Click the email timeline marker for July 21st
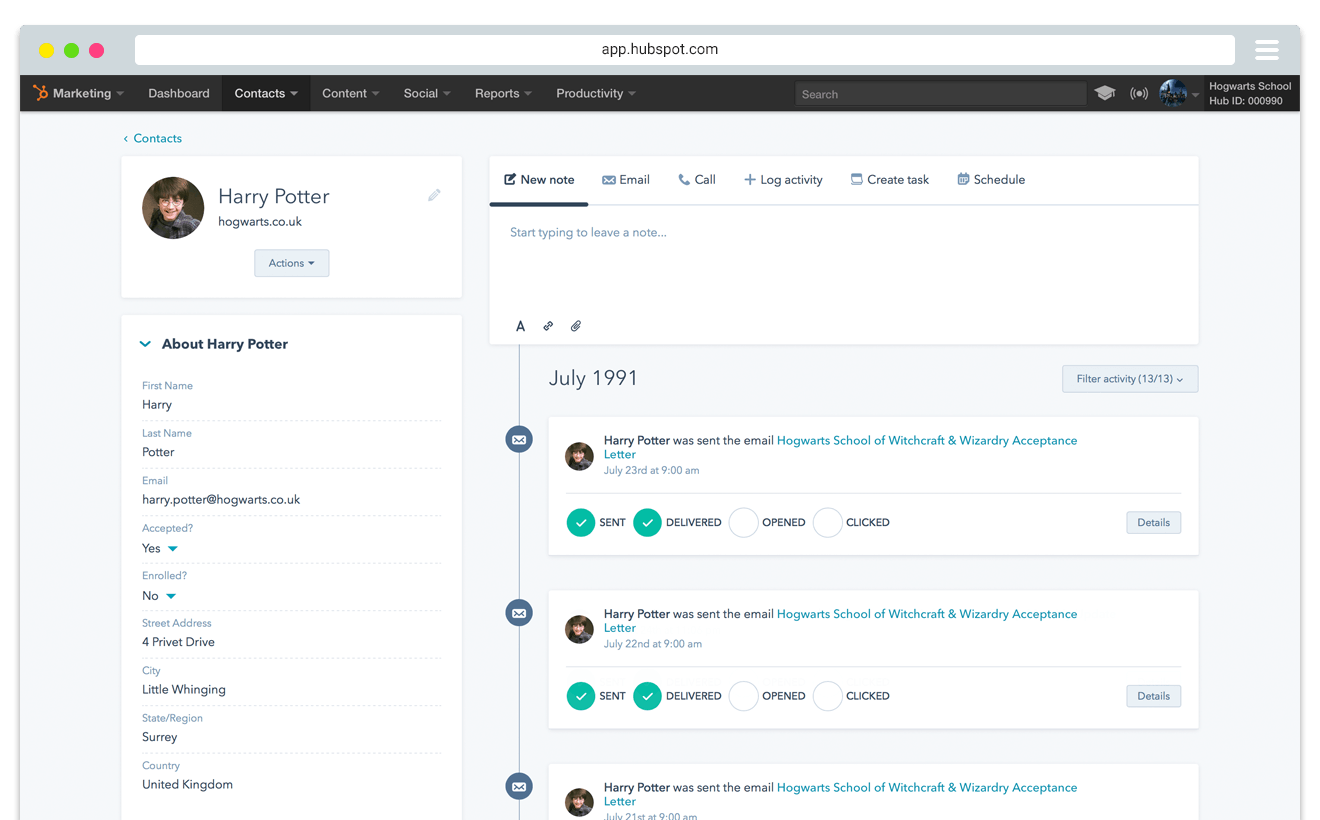This screenshot has height=820, width=1320. click(x=519, y=787)
